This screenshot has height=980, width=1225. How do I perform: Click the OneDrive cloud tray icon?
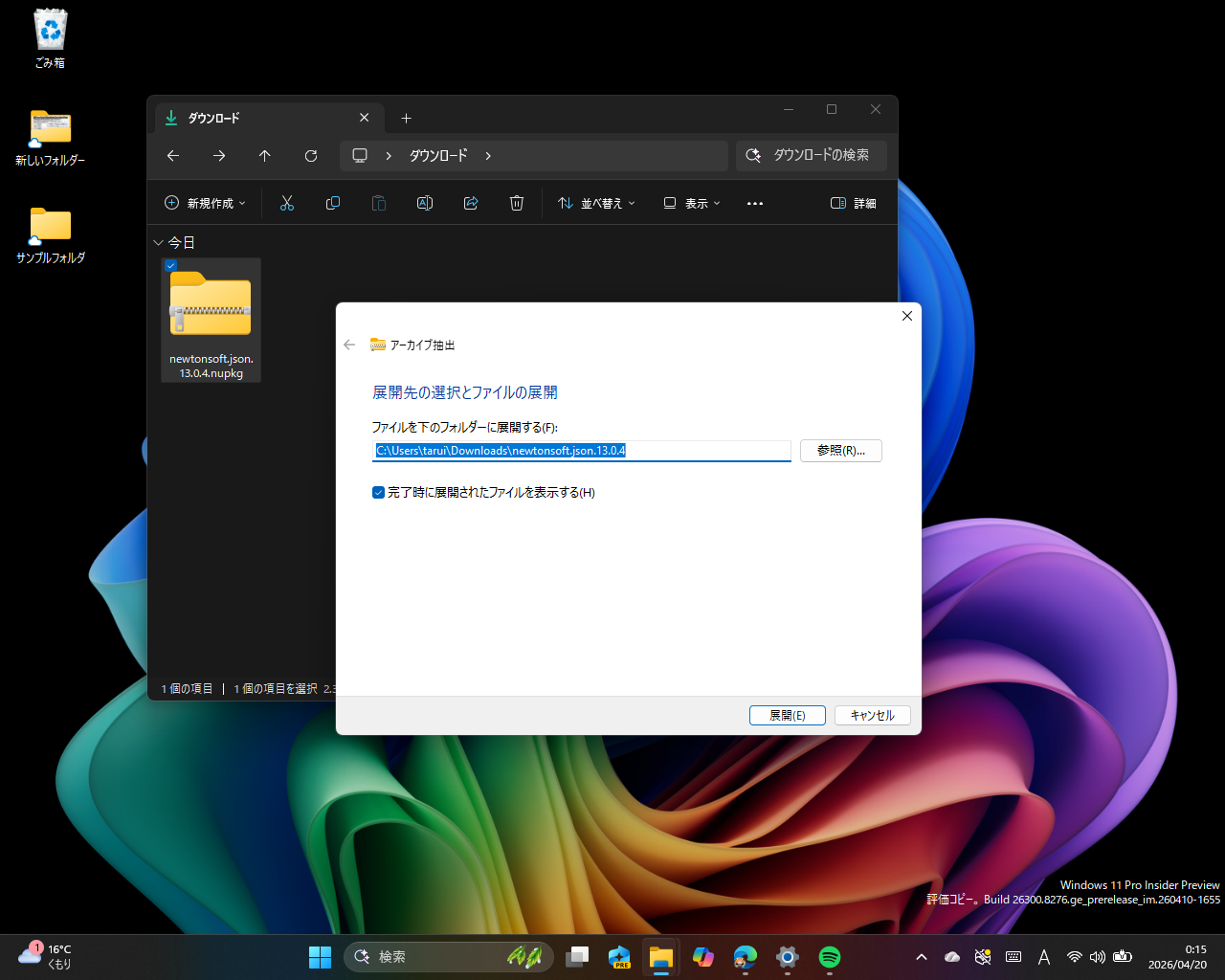952,957
